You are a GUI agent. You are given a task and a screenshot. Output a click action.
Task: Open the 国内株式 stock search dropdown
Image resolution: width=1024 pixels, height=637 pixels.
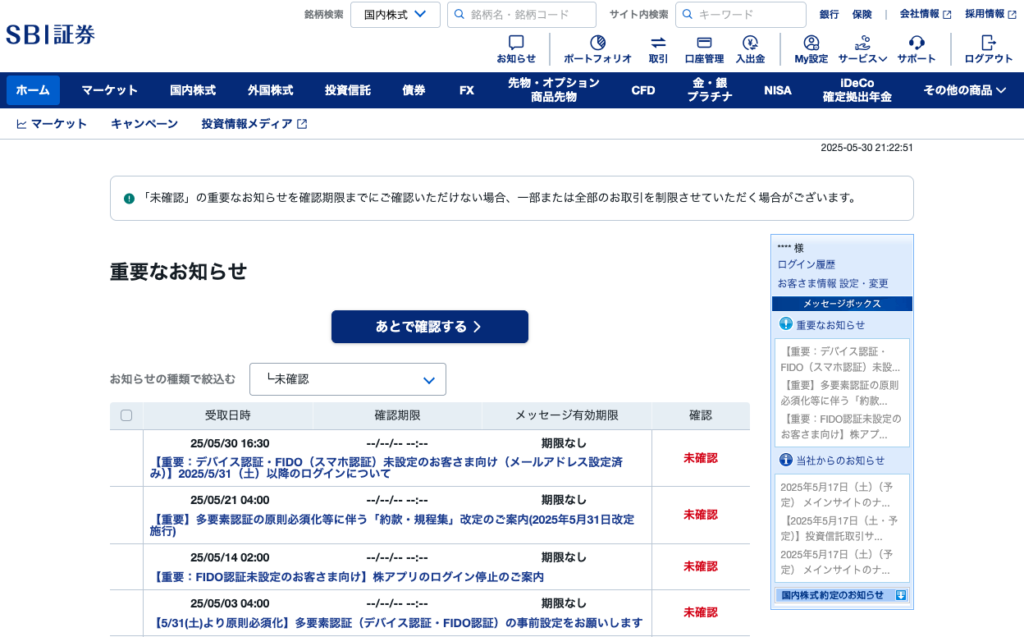[x=395, y=14]
